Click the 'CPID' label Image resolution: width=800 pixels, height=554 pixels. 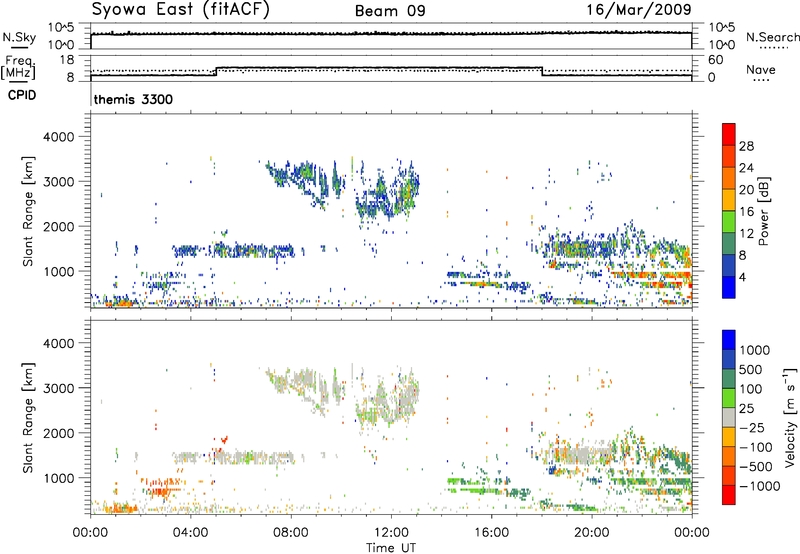tap(21, 95)
